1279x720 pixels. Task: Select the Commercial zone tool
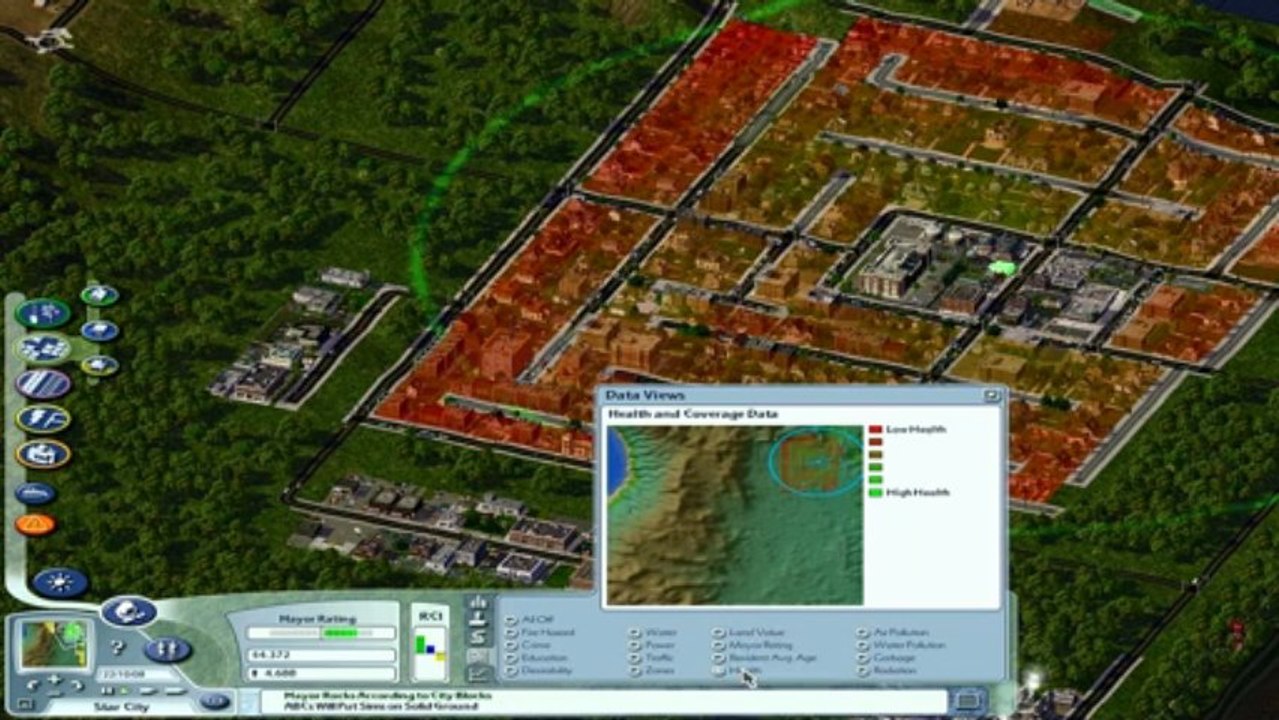pyautogui.click(x=100, y=331)
